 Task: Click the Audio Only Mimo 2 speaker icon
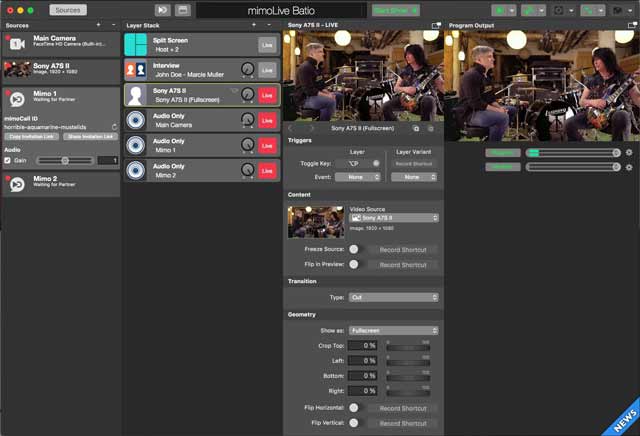click(x=136, y=171)
